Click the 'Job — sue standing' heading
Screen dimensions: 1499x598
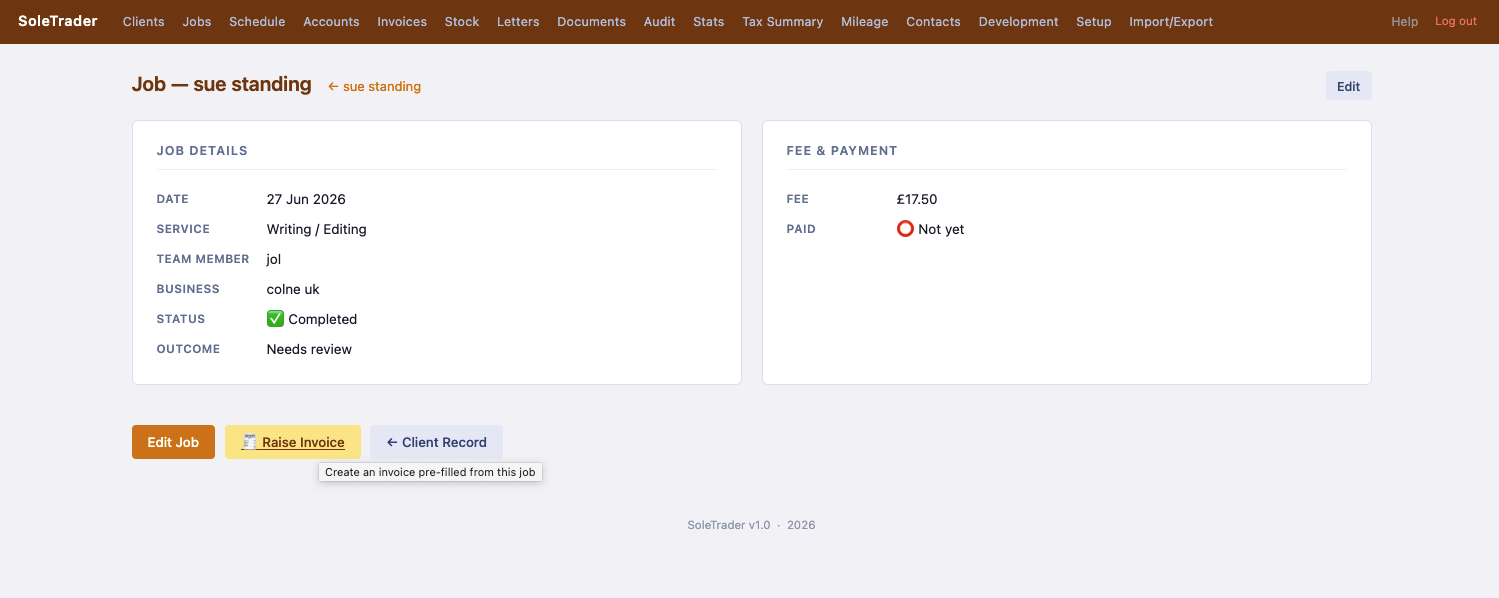222,85
